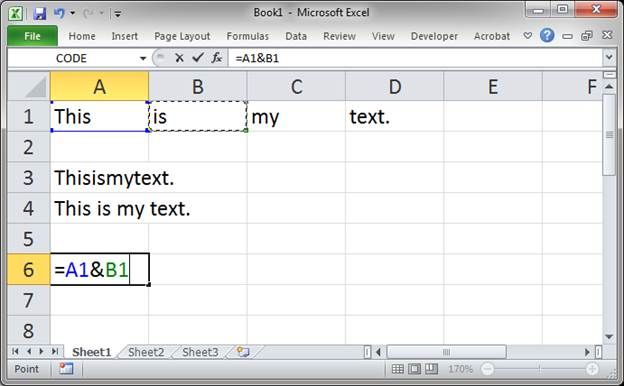Click the vertical scrollbar down arrow

tap(609, 337)
